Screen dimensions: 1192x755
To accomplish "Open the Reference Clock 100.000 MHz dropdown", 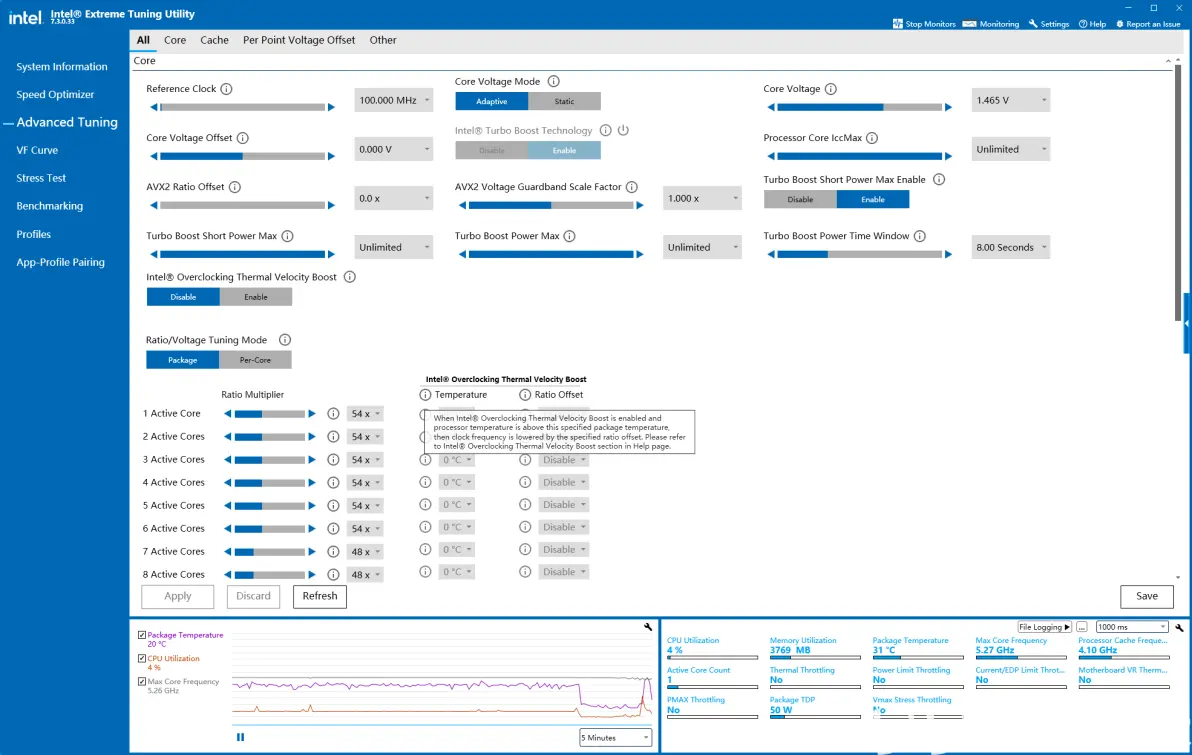I will [394, 100].
